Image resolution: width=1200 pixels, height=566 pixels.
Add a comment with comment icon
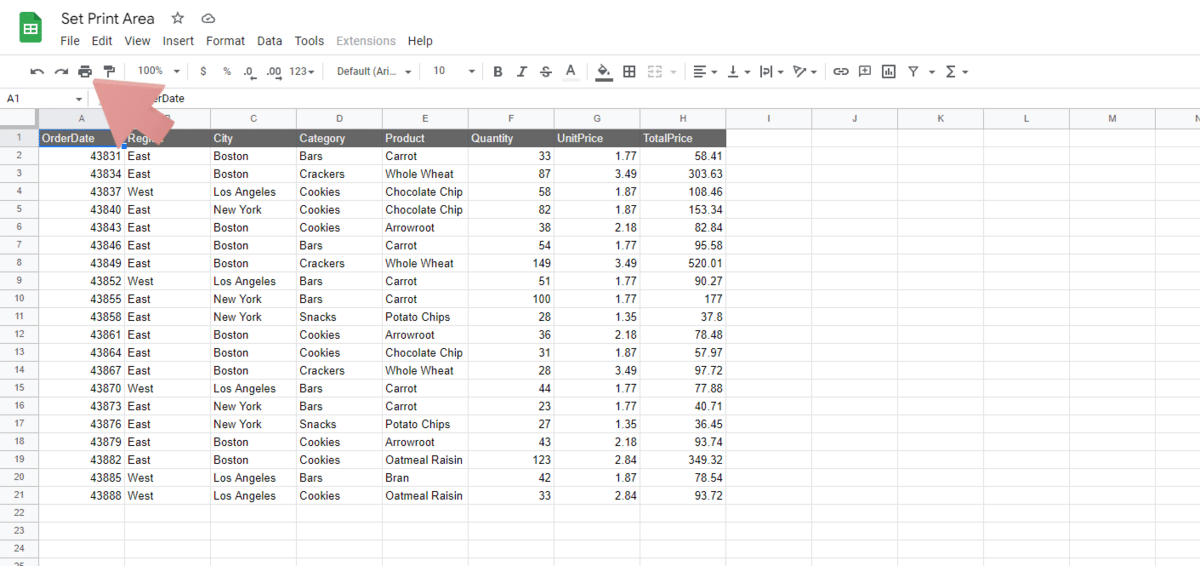864,72
